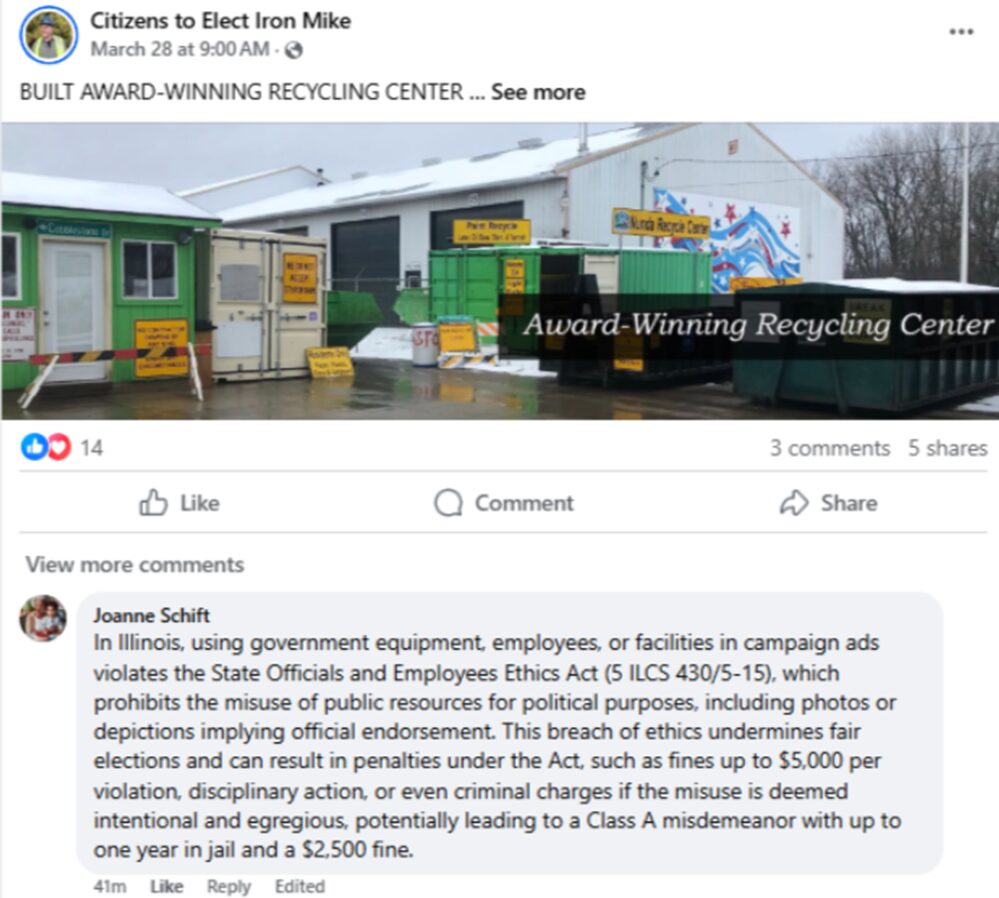Open the post options three-dot menu

point(961,31)
